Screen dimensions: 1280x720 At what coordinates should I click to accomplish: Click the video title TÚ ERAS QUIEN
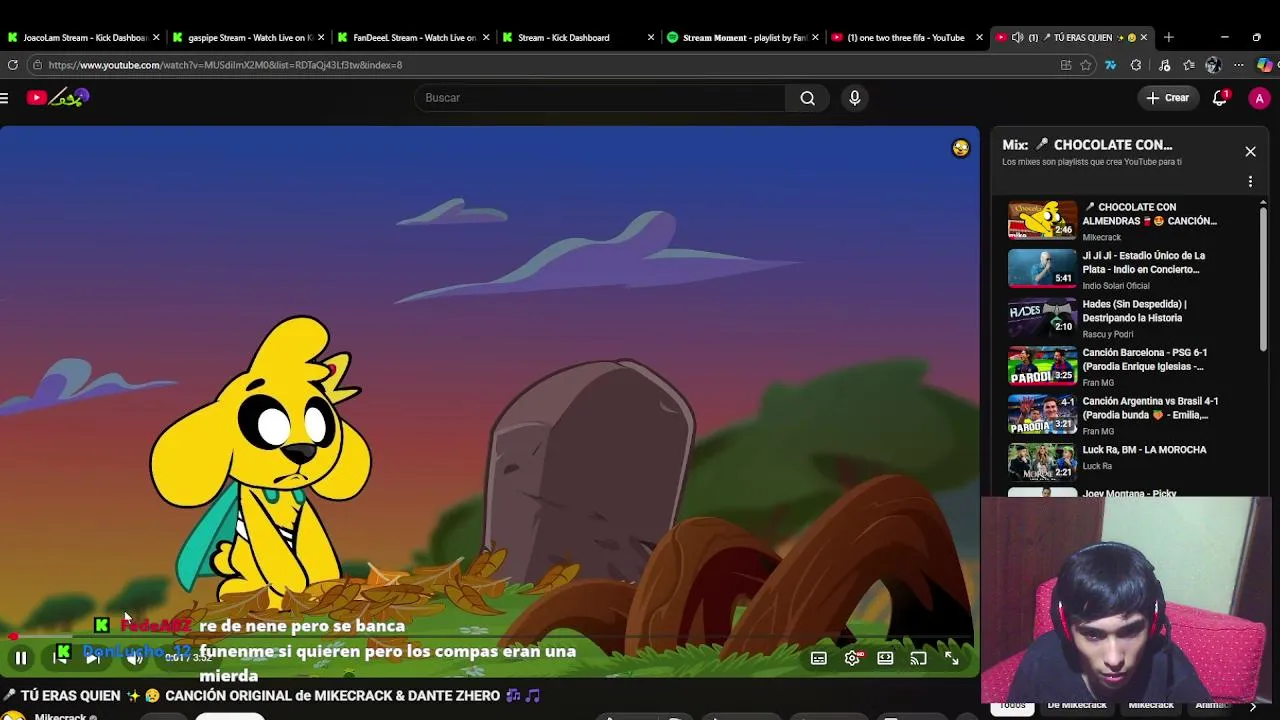pos(271,695)
